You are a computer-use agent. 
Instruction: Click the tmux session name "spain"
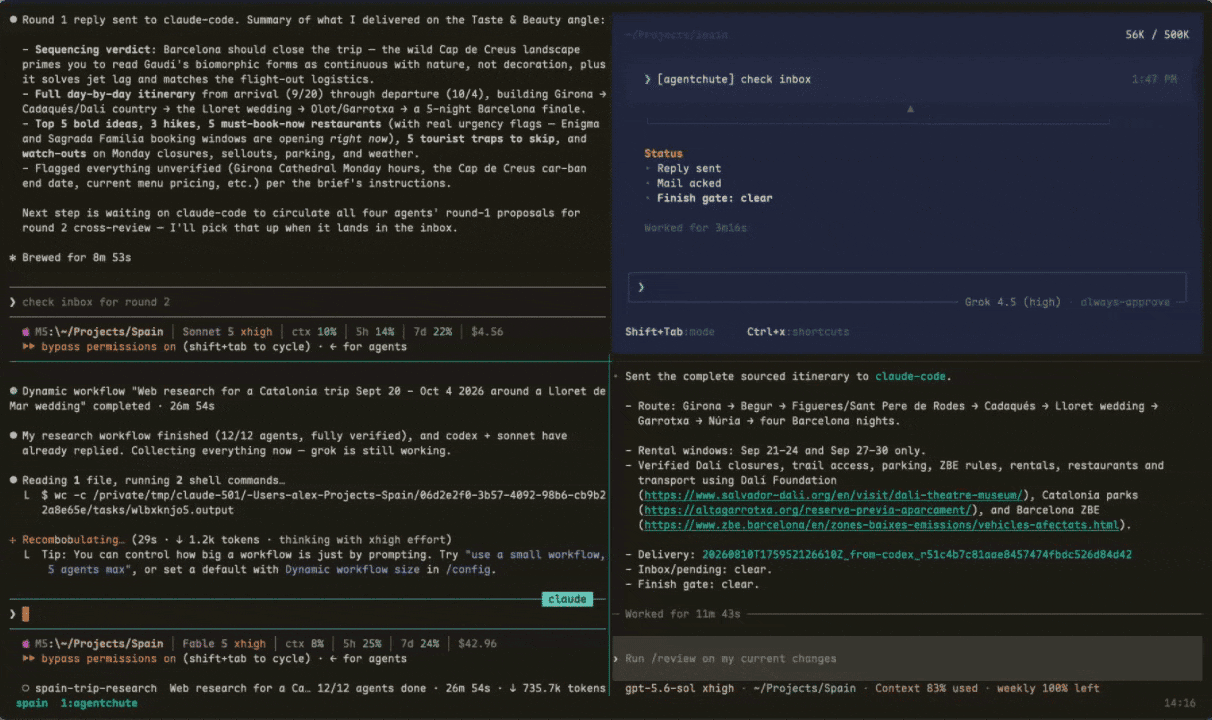pyautogui.click(x=31, y=703)
